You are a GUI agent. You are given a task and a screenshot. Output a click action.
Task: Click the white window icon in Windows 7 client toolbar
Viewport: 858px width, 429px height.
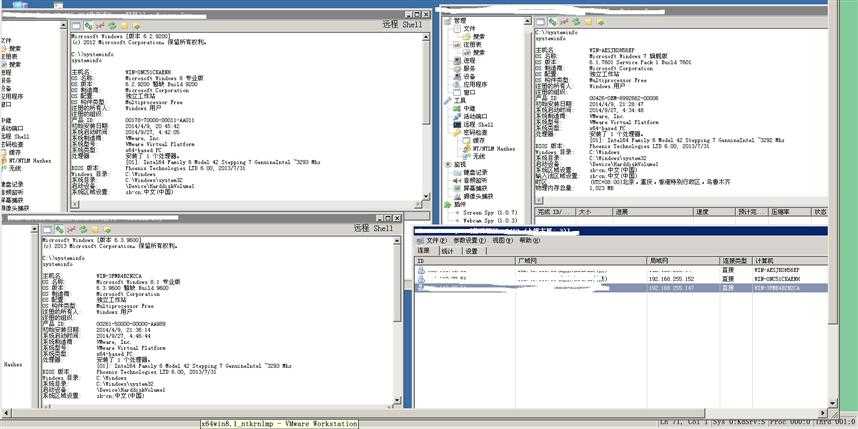click(x=541, y=22)
